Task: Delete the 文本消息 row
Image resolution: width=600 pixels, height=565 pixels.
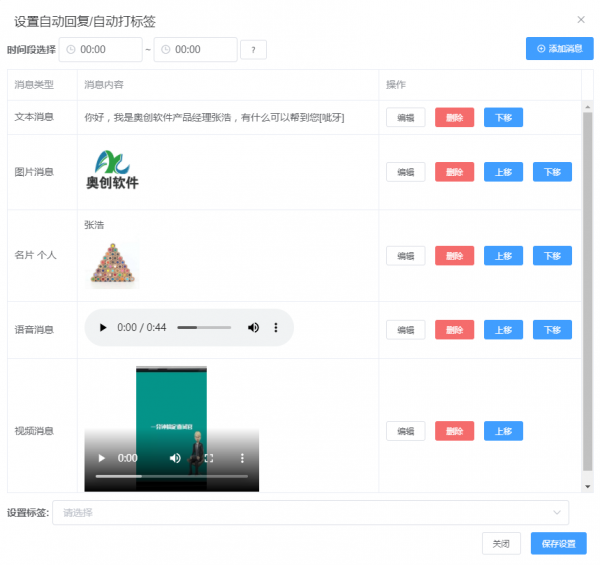Action: [454, 117]
